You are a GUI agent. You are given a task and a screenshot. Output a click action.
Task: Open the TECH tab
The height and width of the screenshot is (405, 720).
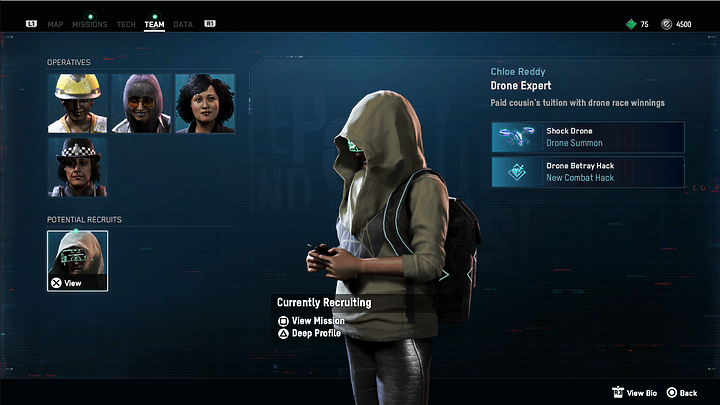[126, 24]
